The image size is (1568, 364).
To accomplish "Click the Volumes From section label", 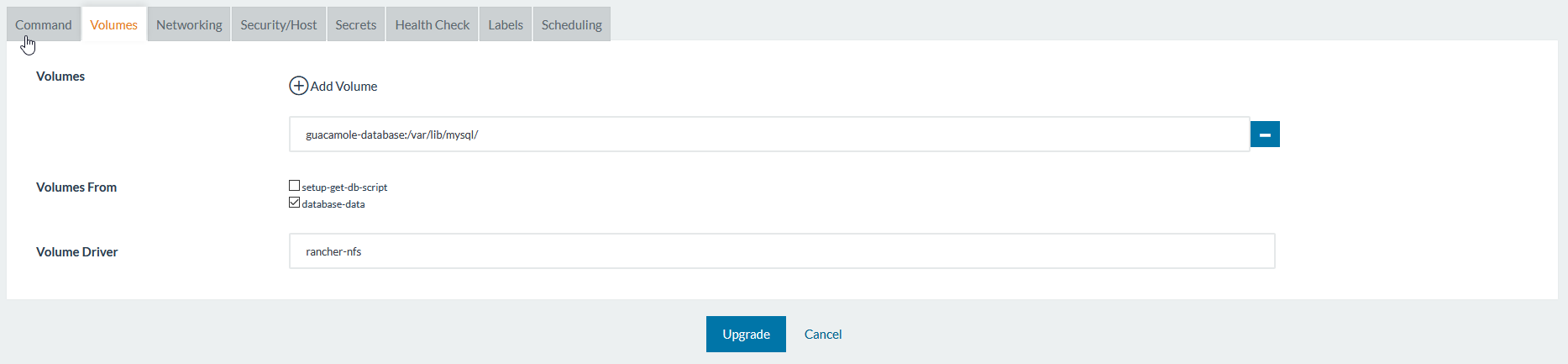I will pyautogui.click(x=76, y=187).
